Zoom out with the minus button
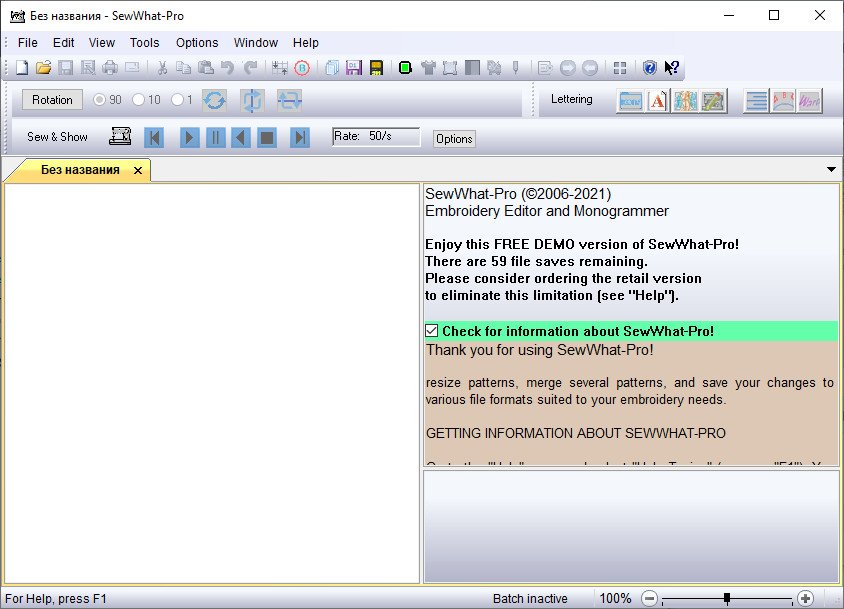Viewport: 844px width, 609px height. pyautogui.click(x=650, y=598)
